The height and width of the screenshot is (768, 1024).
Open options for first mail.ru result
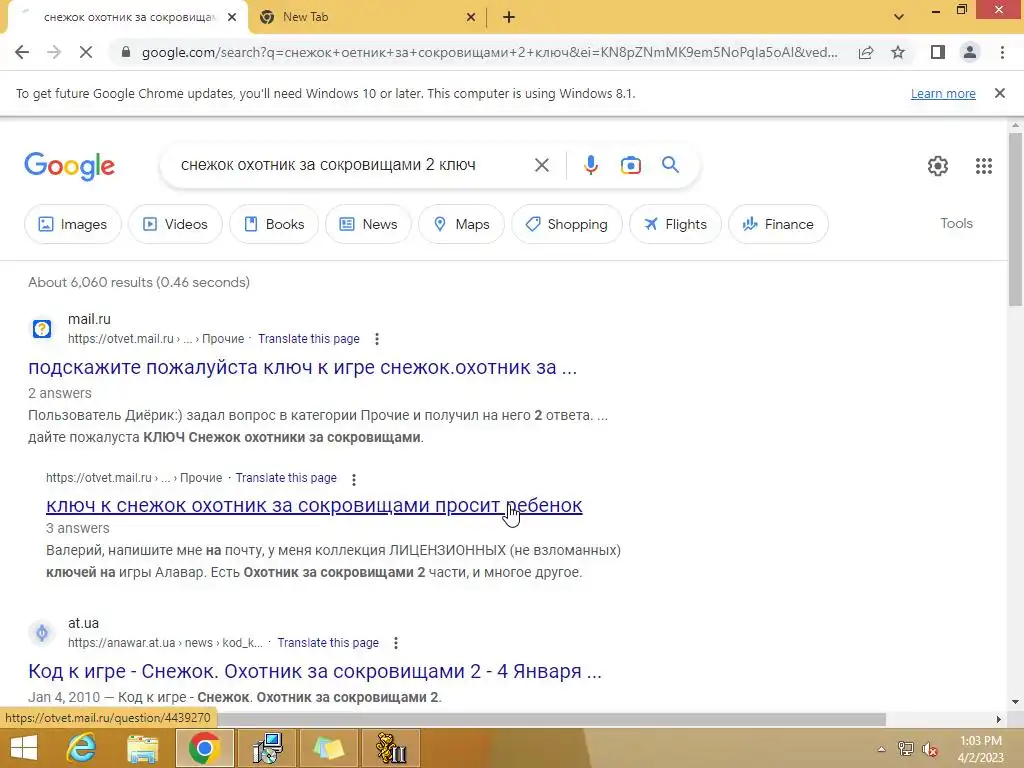377,339
